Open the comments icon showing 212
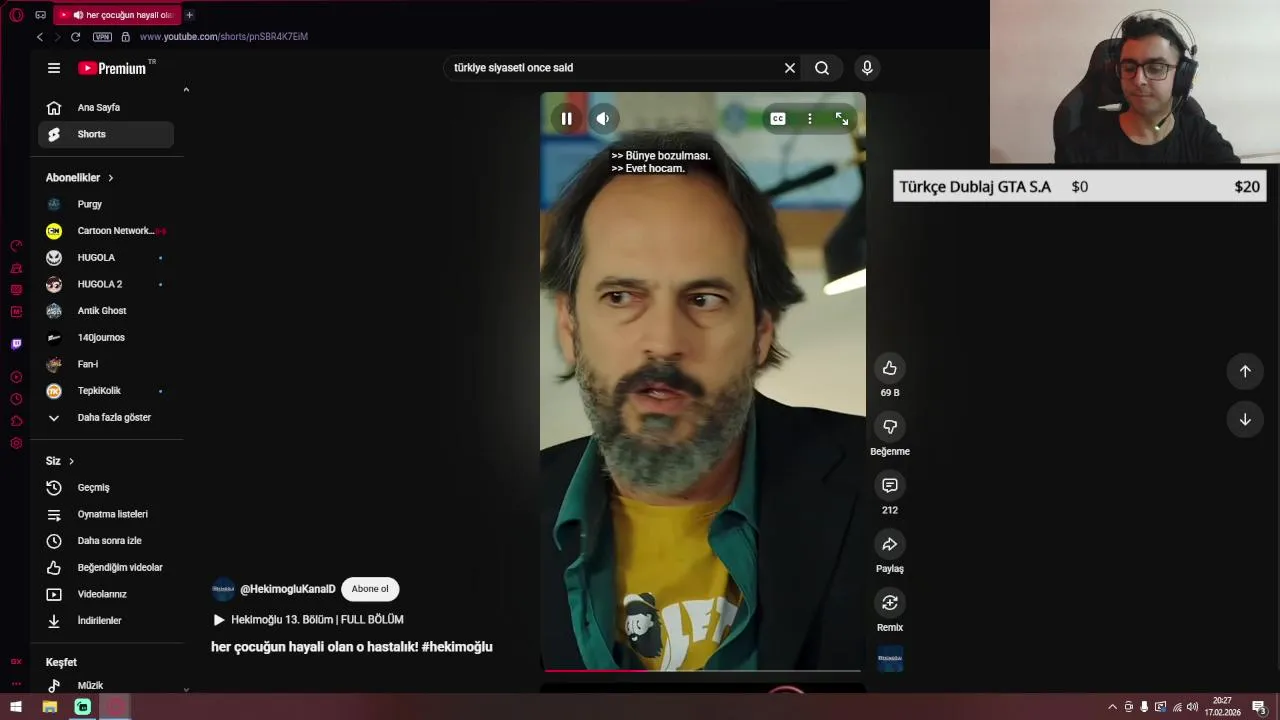The height and width of the screenshot is (720, 1280). [x=890, y=486]
